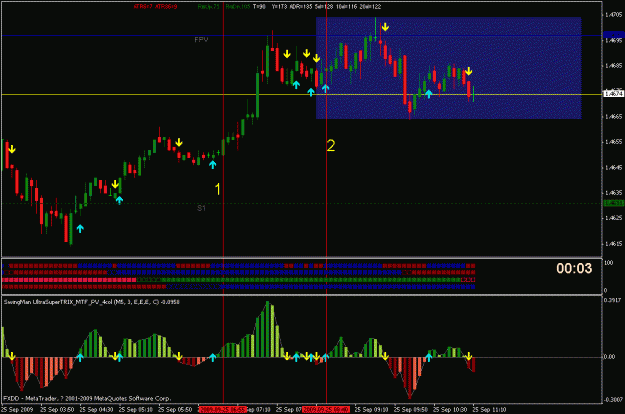Click the S1 support label
The height and width of the screenshot is (414, 625).
coord(201,208)
